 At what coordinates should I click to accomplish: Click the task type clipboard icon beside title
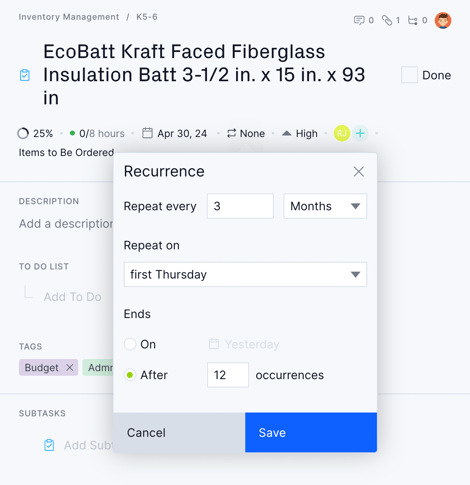tap(25, 75)
